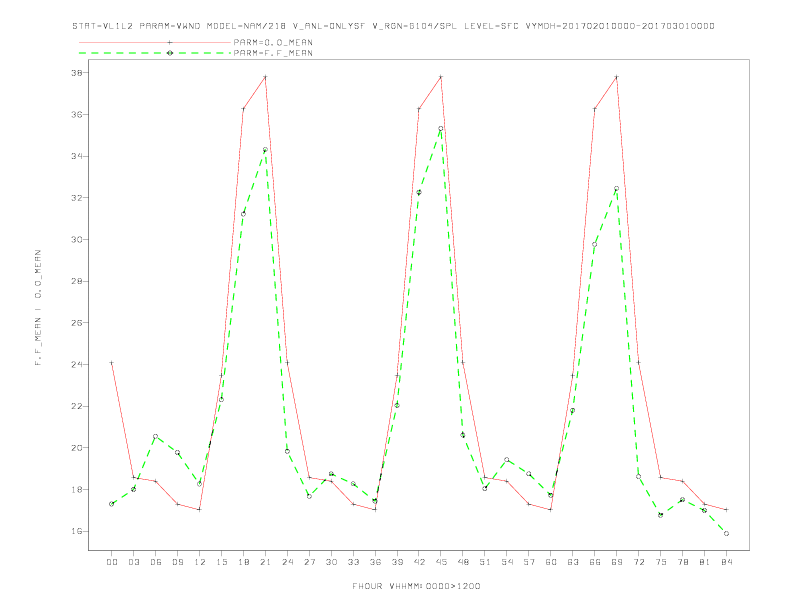Viewport: 792px width, 612px height.
Task: Click y-axis tick label 22
Action: click(x=77, y=406)
